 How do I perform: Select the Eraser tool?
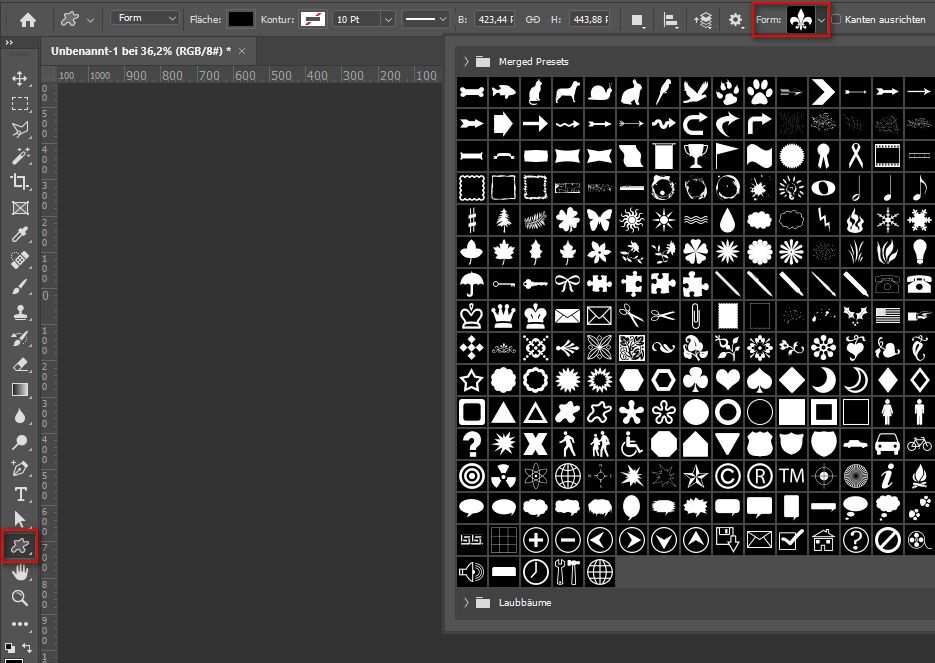pyautogui.click(x=20, y=364)
